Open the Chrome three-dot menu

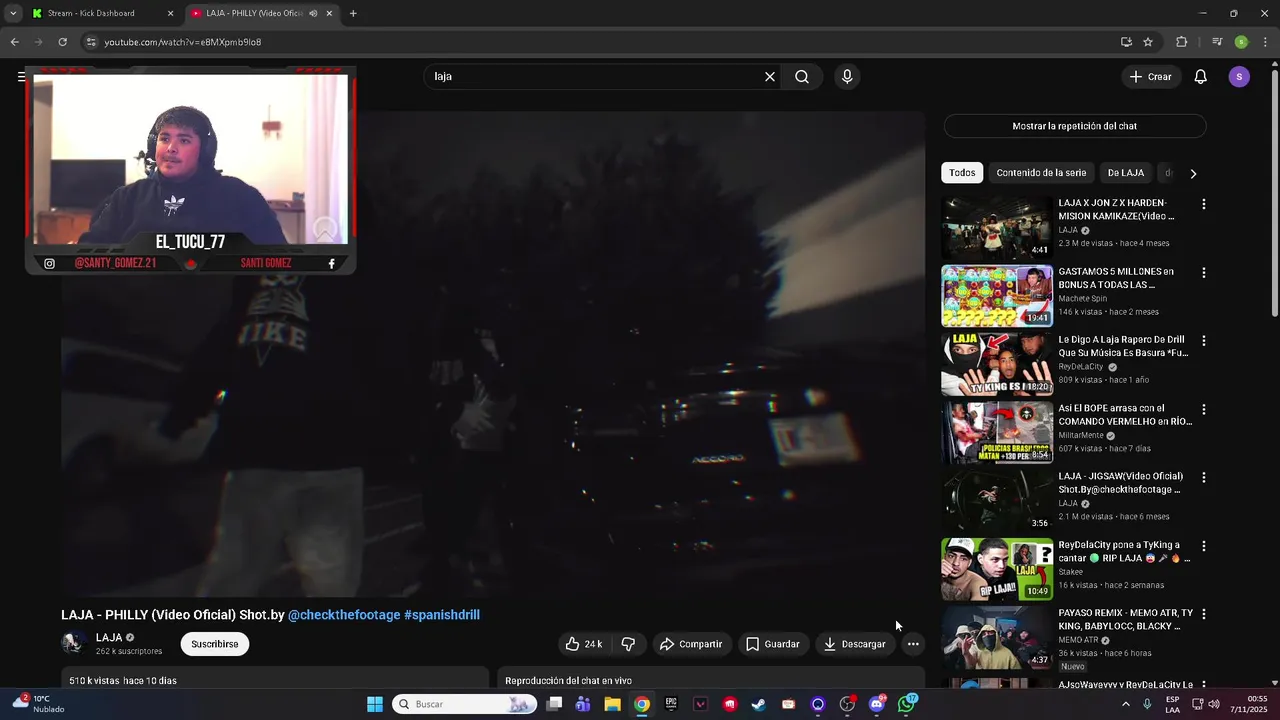click(x=1264, y=42)
